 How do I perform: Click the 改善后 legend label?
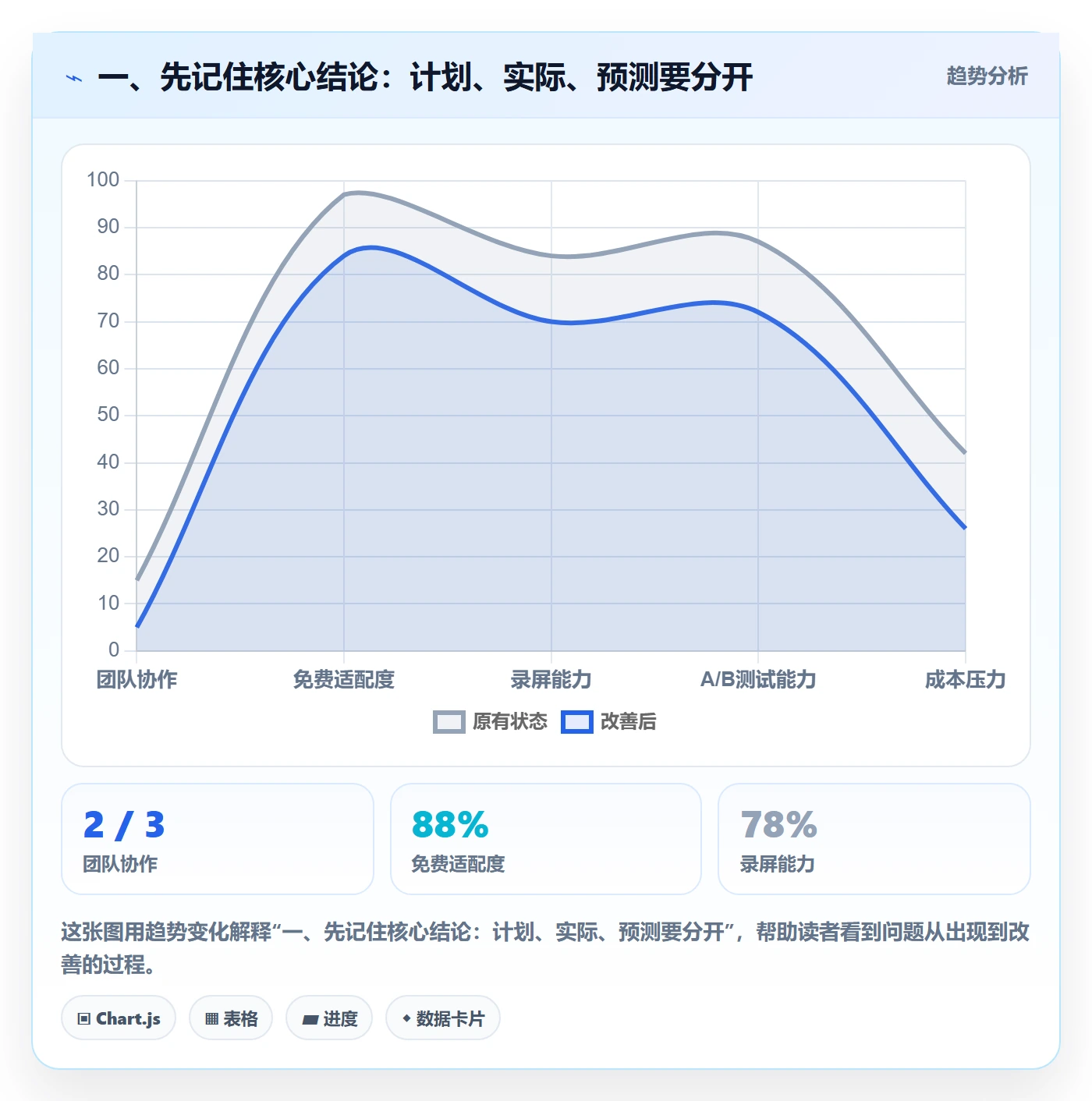[x=628, y=722]
